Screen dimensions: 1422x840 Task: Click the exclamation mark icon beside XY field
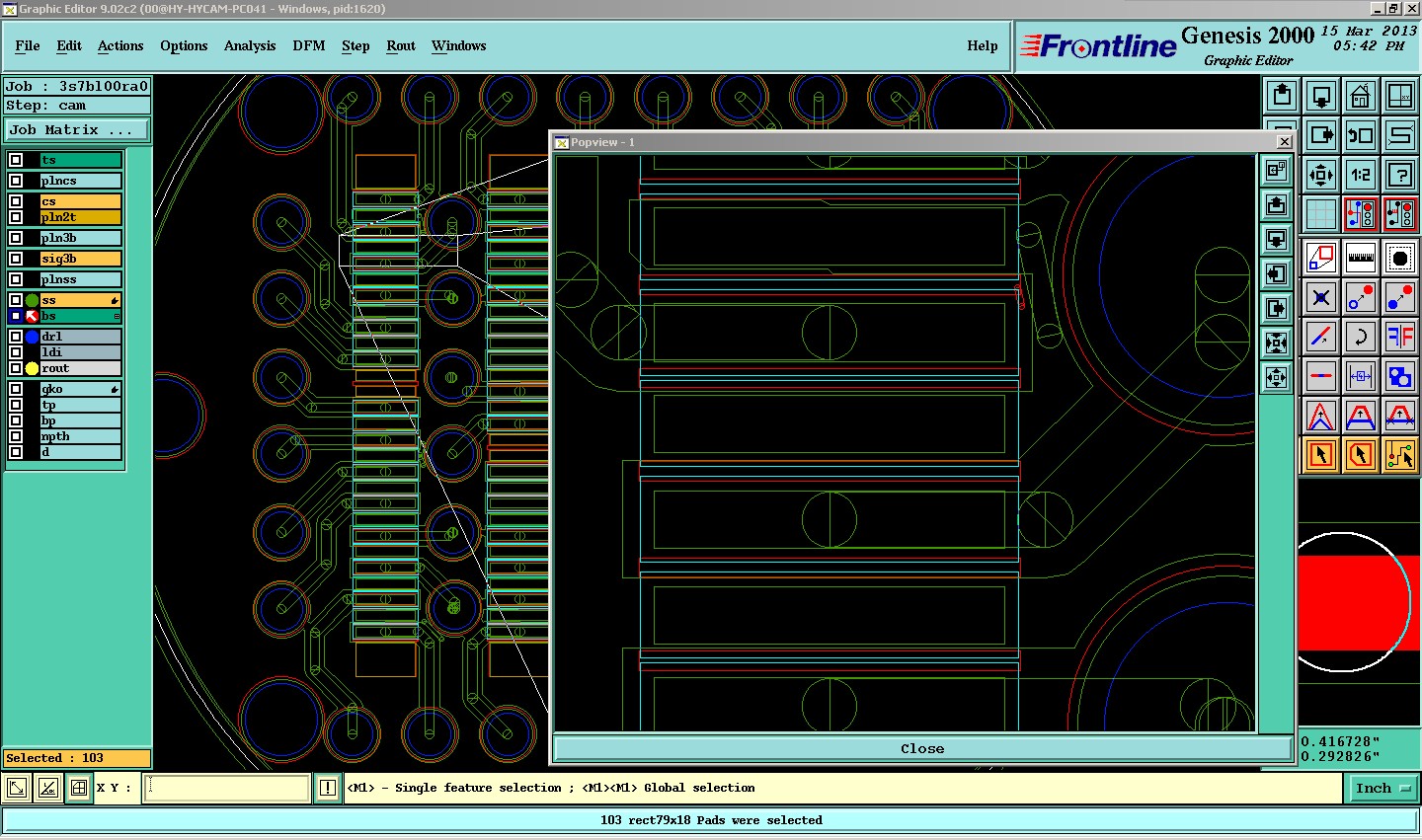pyautogui.click(x=328, y=788)
